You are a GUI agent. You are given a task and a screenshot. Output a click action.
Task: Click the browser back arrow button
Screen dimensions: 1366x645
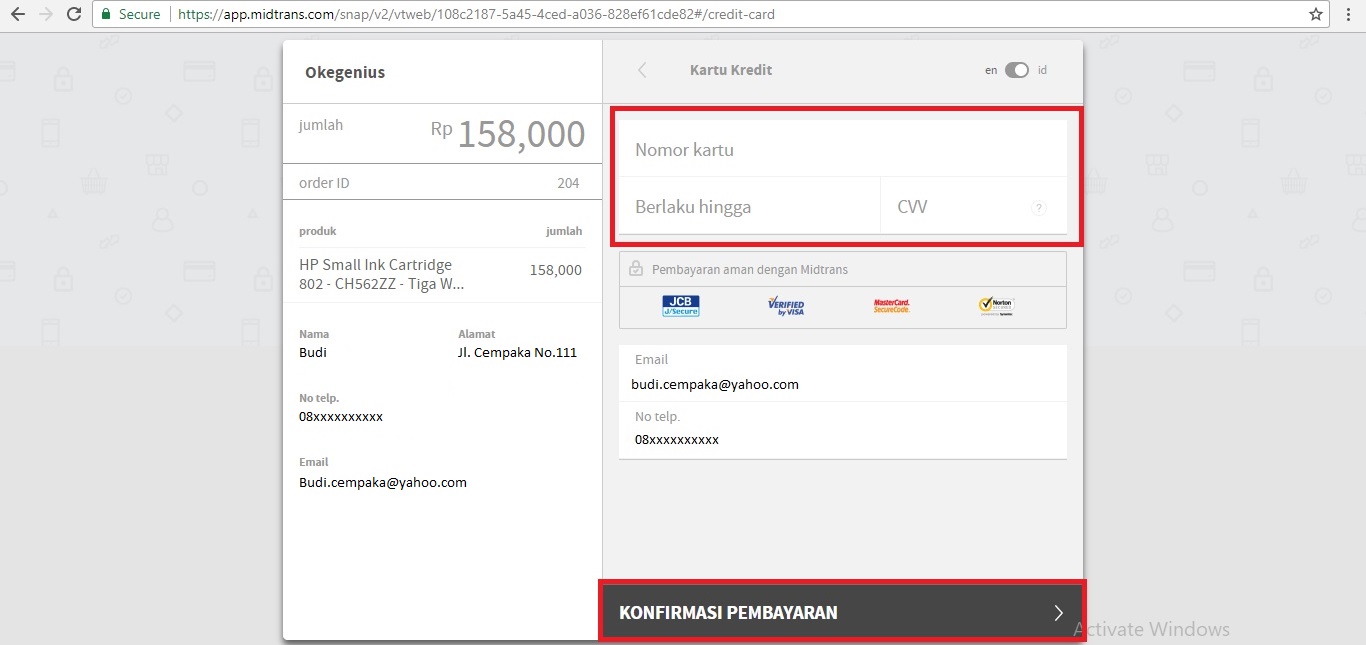(x=17, y=15)
